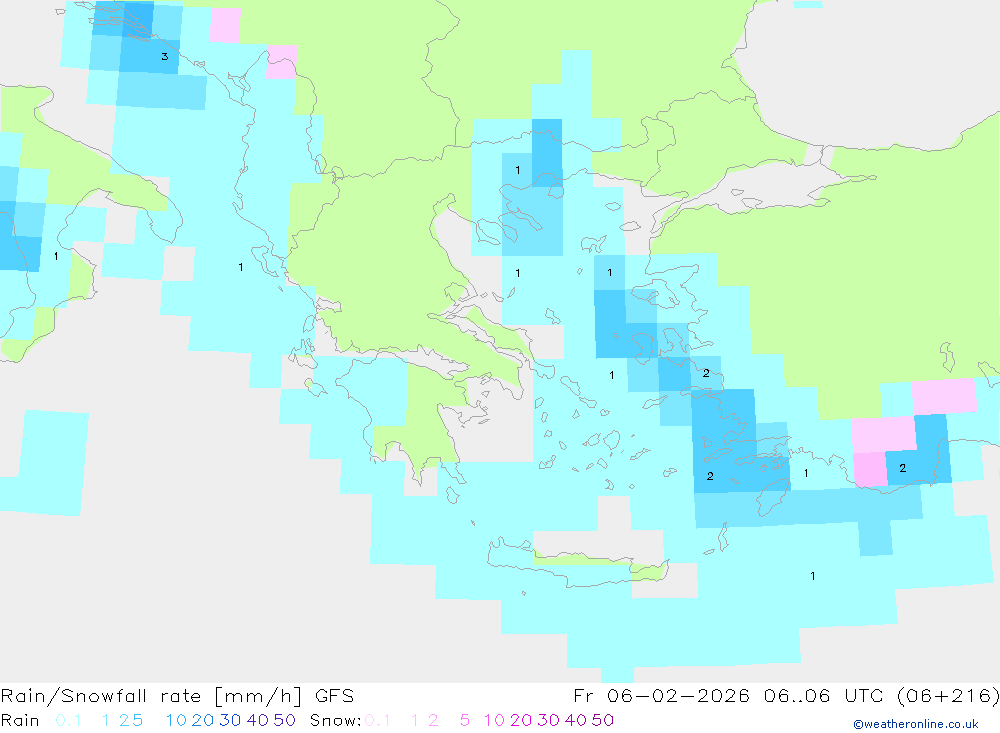Click the value 2 beside the pink snow cells
Image resolution: width=1000 pixels, height=733 pixels.
(x=902, y=468)
